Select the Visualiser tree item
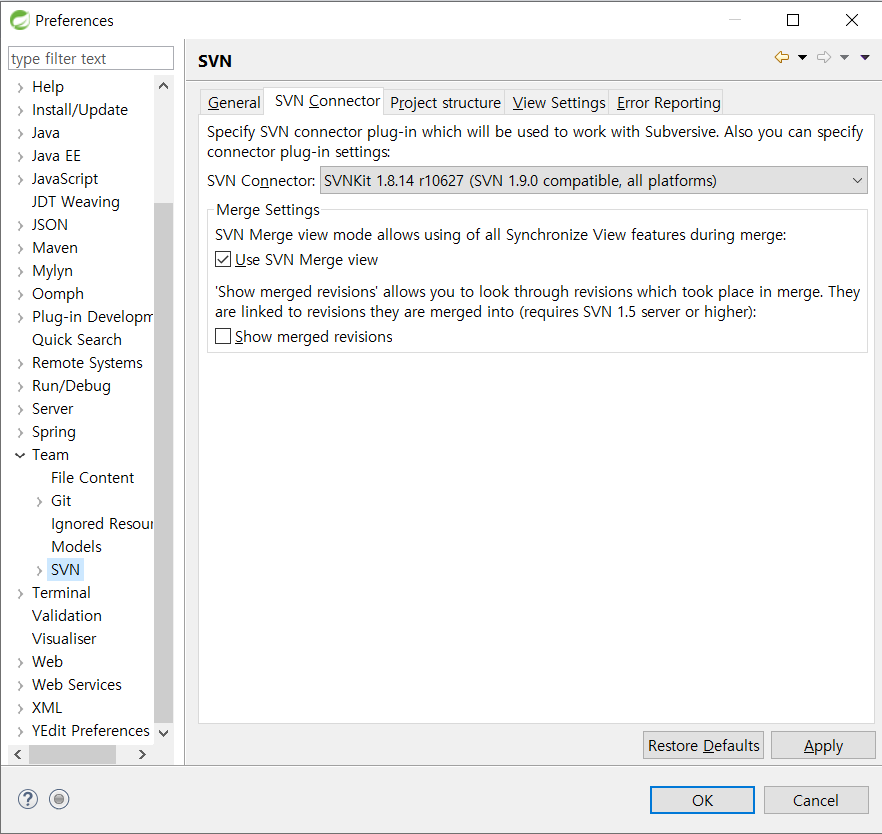This screenshot has width=882, height=834. pos(64,639)
